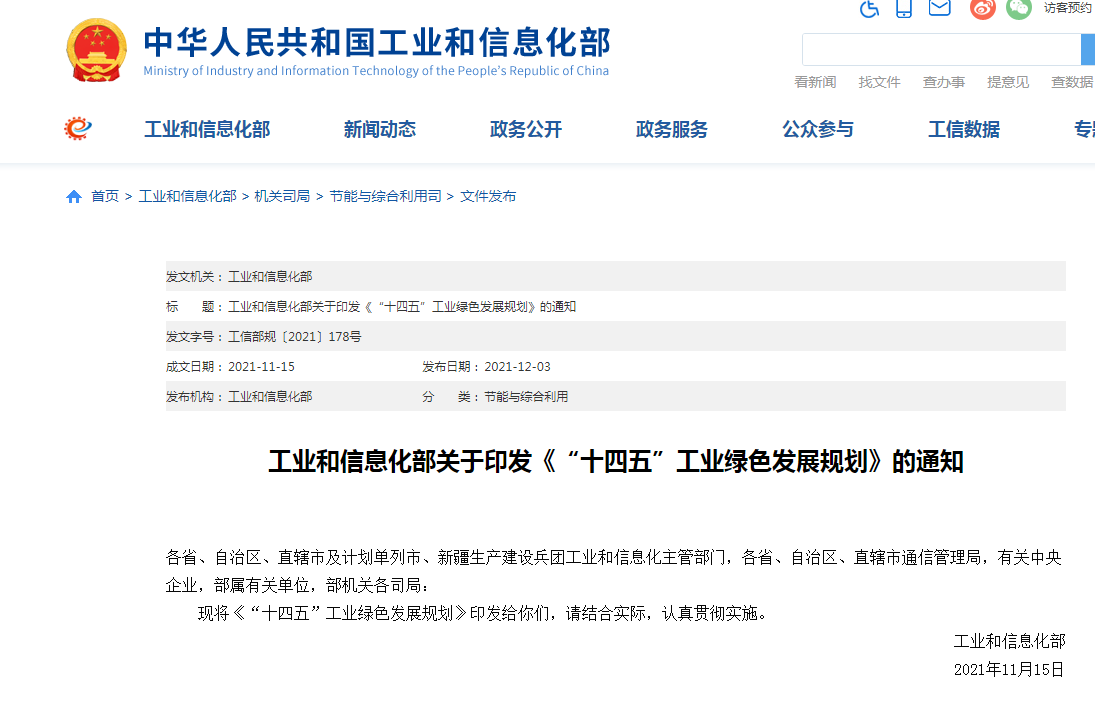Screen dimensions: 1095x701
Task: Click the home icon in breadcrumb
Action: [x=74, y=197]
